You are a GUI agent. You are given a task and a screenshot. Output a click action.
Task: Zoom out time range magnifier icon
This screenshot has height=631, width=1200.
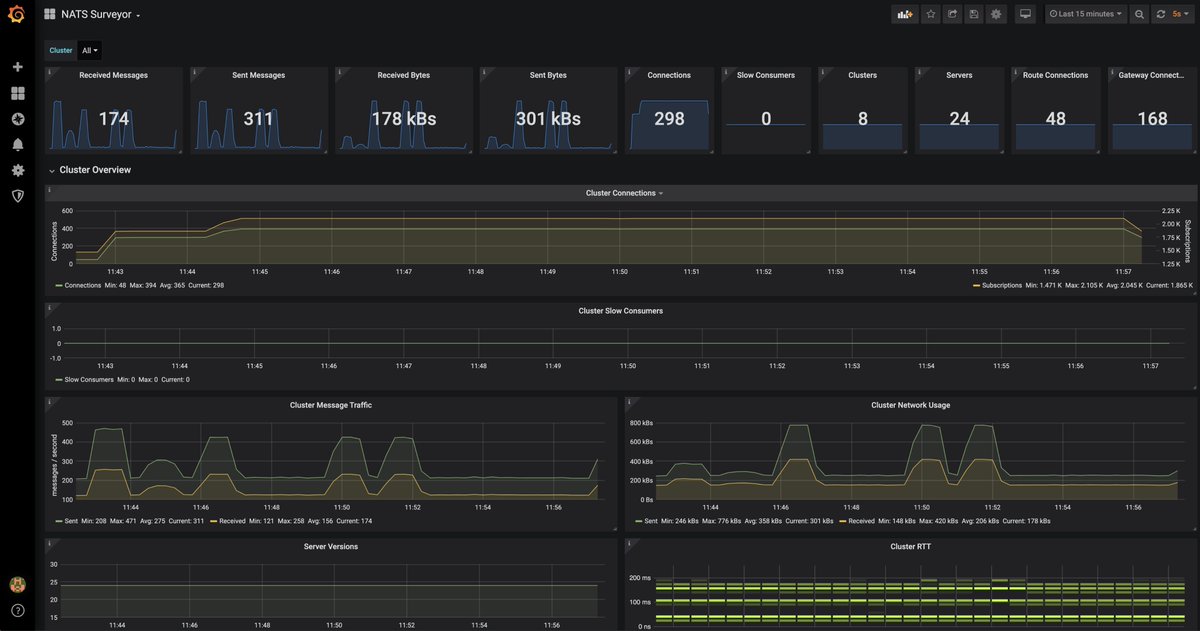(1139, 14)
